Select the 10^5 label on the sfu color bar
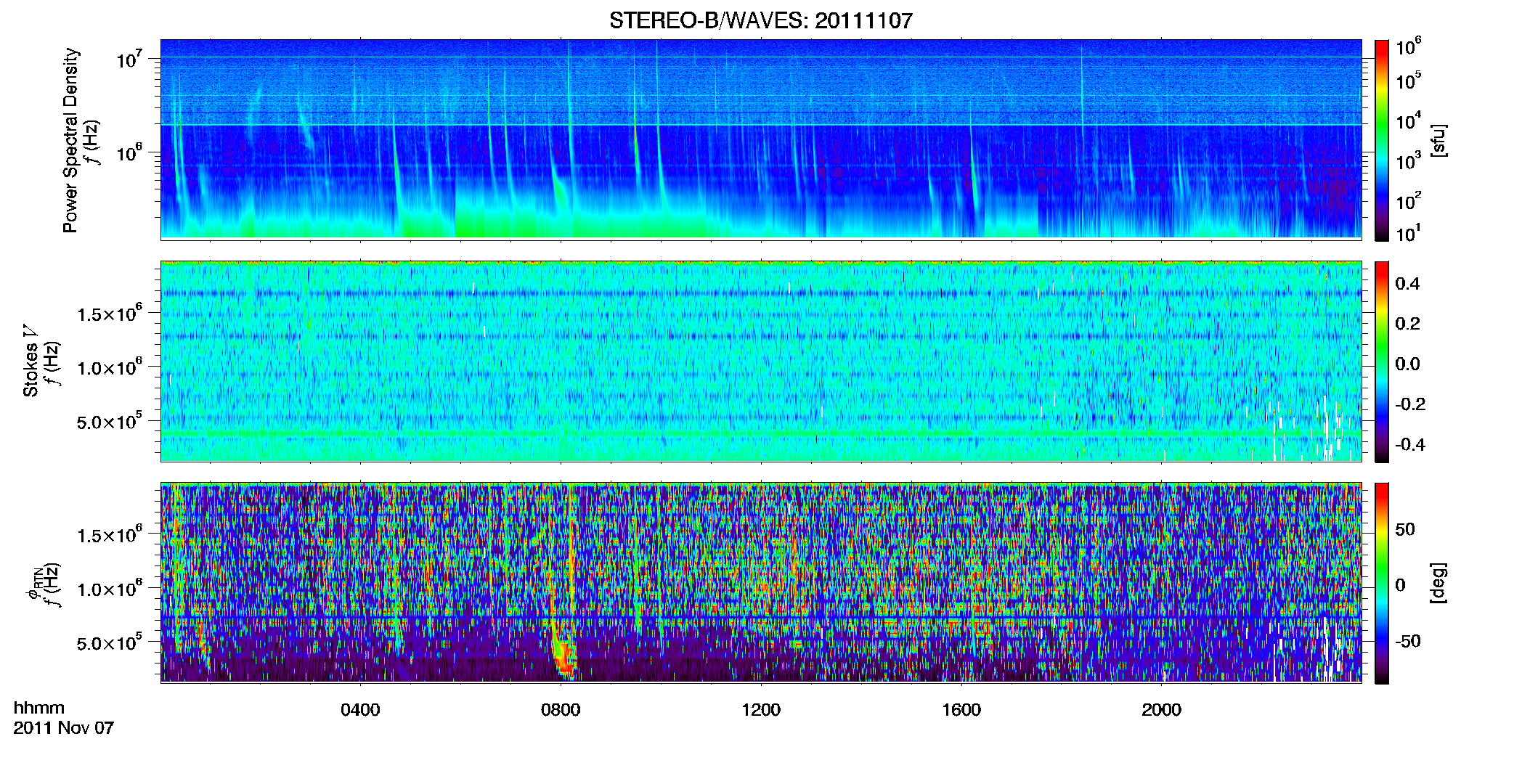Image resolution: width=1522 pixels, height=784 pixels. coord(1409,81)
